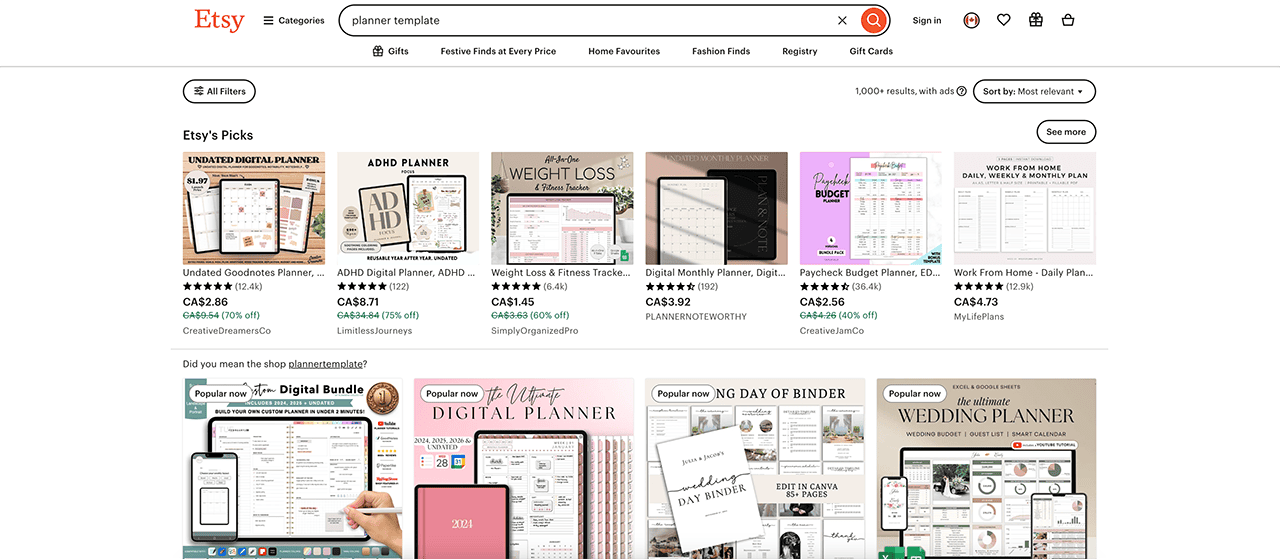
Task: Open Festive Finds at Every Price
Action: 498,51
